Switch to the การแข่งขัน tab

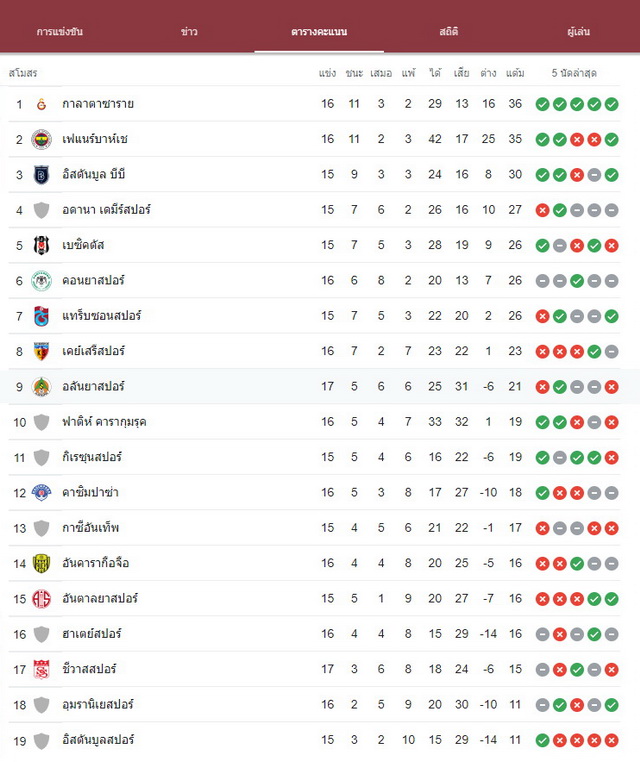pos(60,32)
